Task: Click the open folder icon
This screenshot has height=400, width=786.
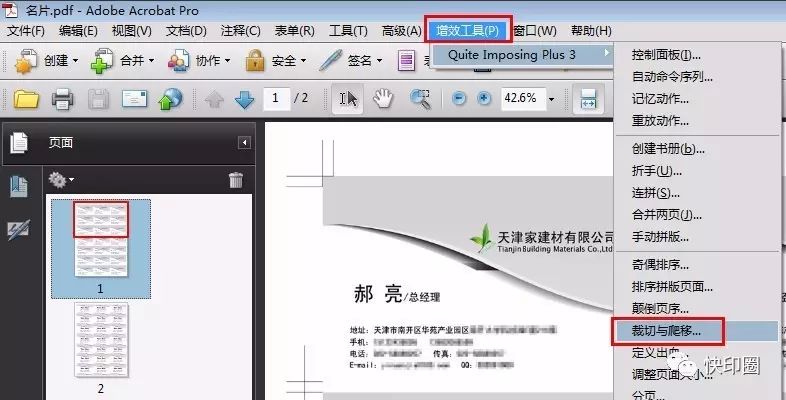Action: [26, 99]
